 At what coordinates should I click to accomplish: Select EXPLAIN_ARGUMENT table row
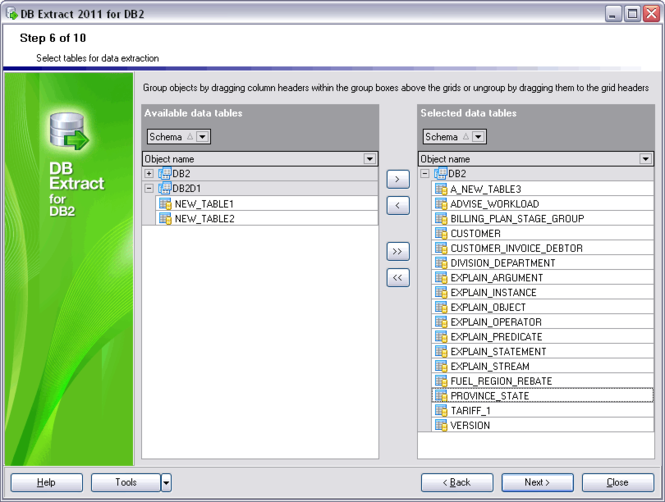point(543,278)
